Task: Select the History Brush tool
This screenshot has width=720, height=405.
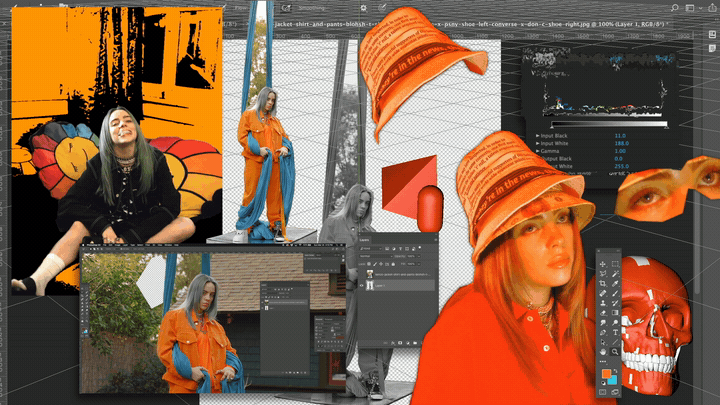Action: [x=615, y=303]
